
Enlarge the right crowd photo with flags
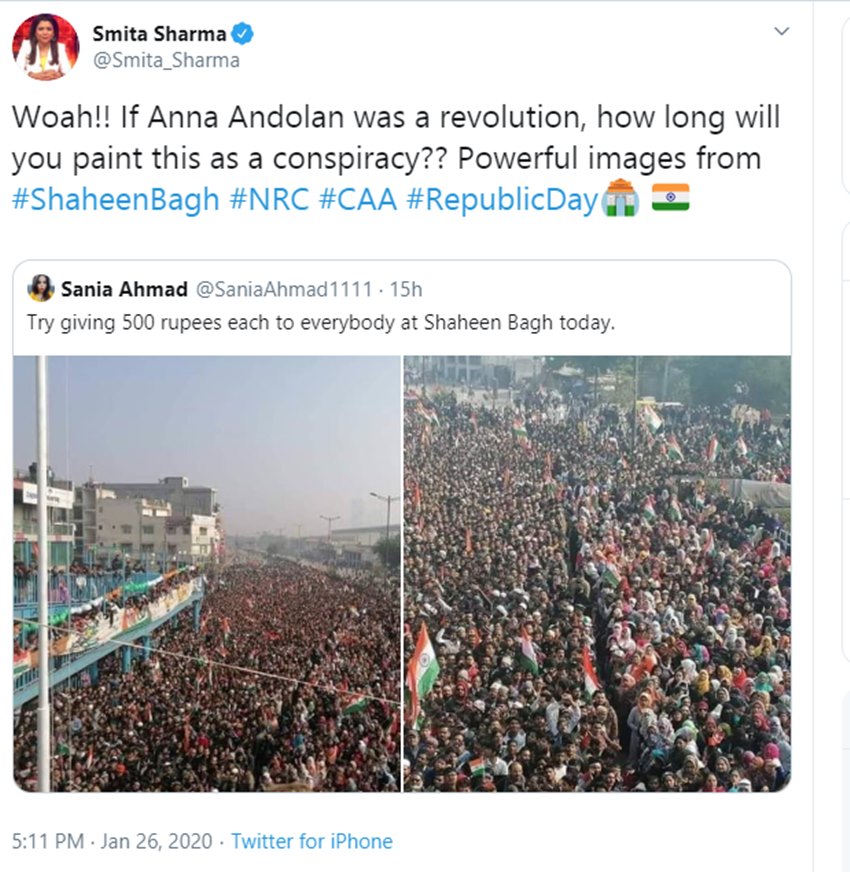(597, 573)
